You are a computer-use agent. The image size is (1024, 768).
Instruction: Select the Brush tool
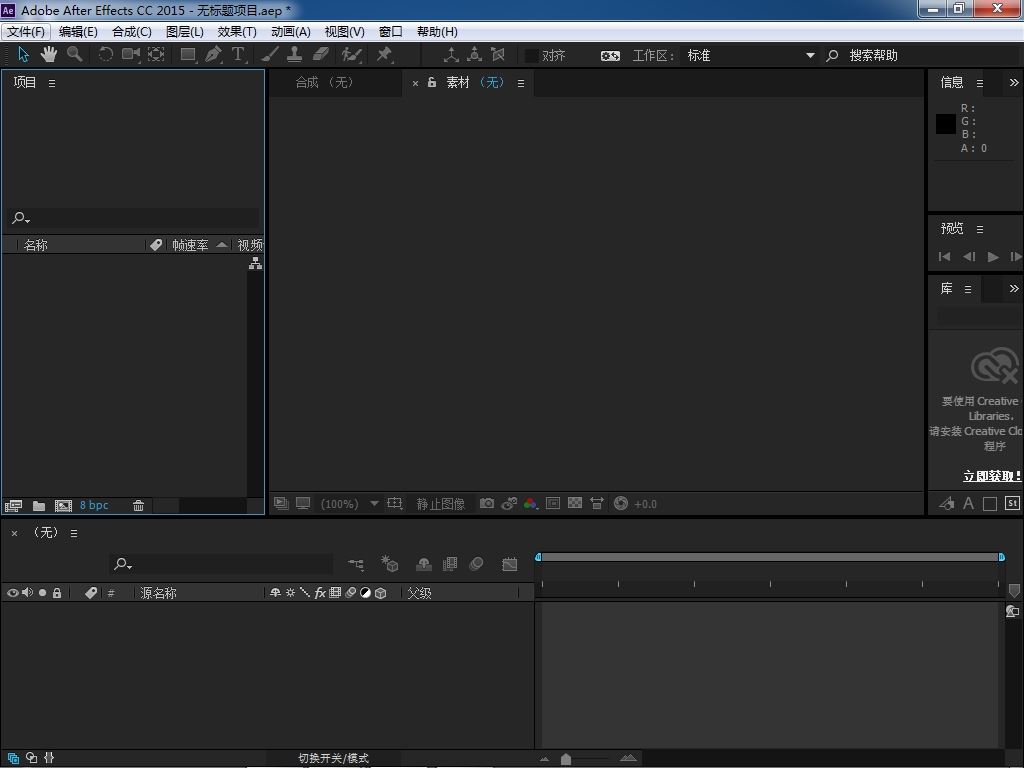270,55
